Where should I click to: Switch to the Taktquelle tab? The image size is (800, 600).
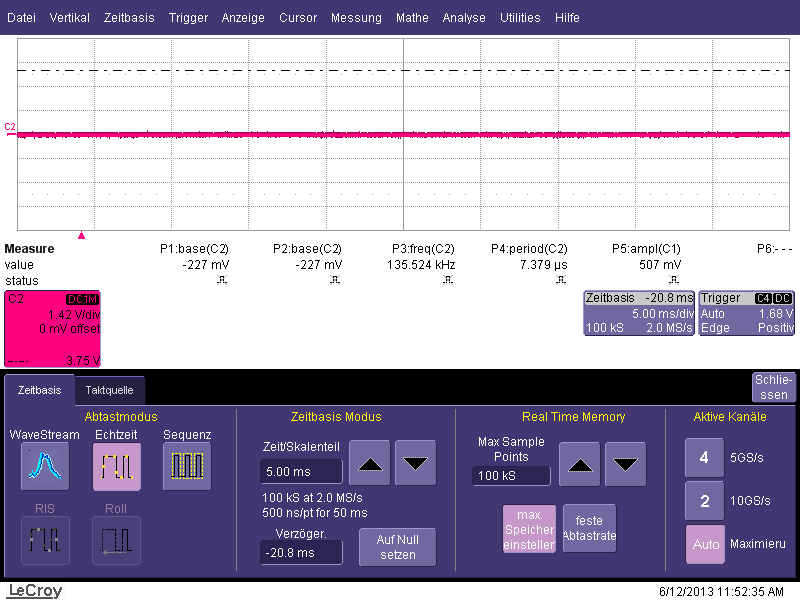[x=109, y=391]
